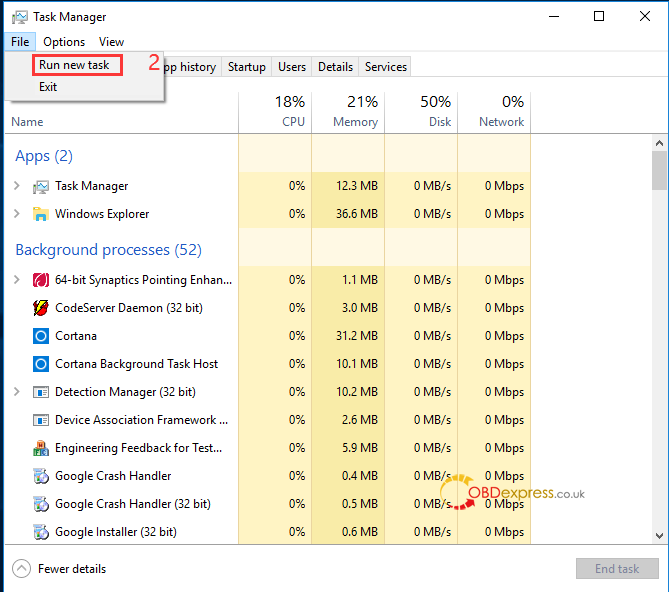Maximize the Task Manager window

point(599,17)
